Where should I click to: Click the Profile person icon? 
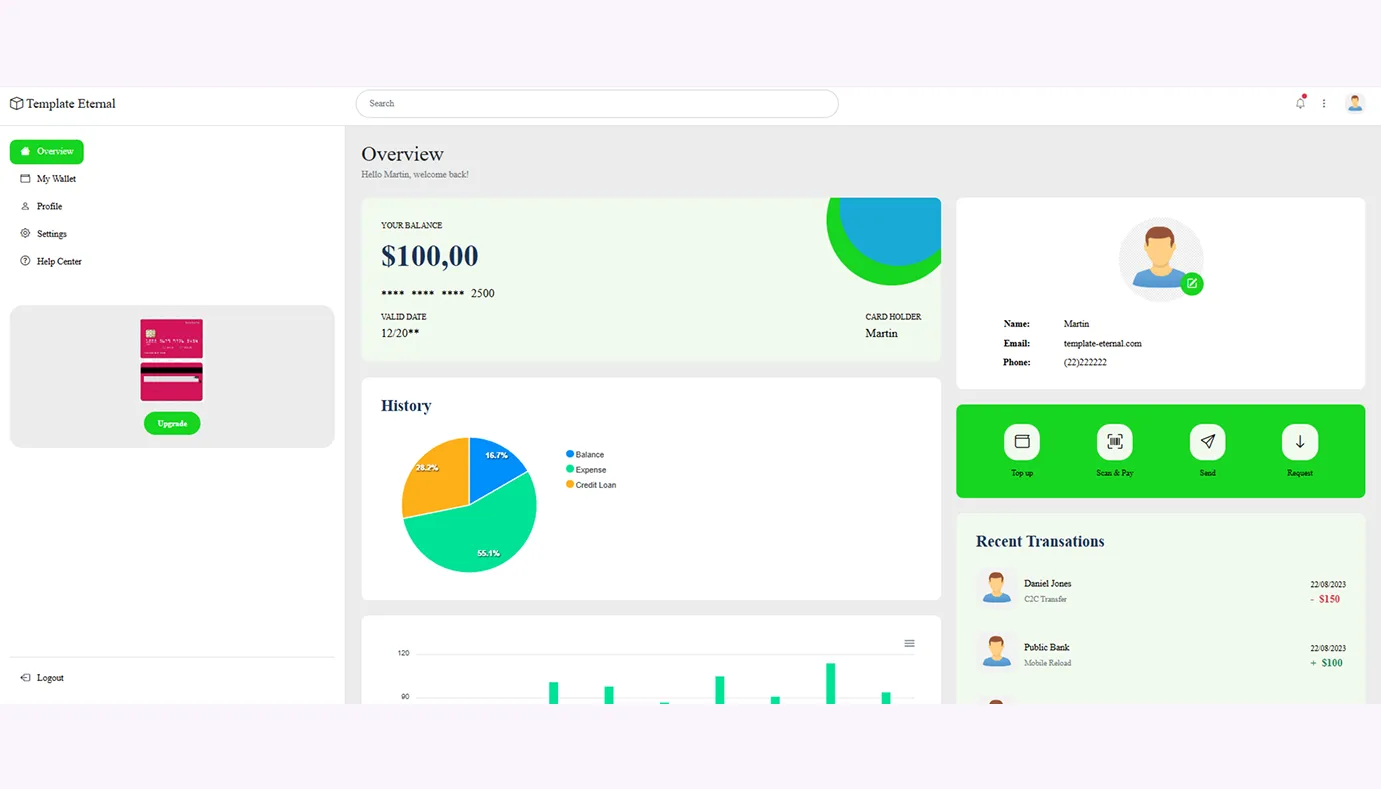pos(26,207)
